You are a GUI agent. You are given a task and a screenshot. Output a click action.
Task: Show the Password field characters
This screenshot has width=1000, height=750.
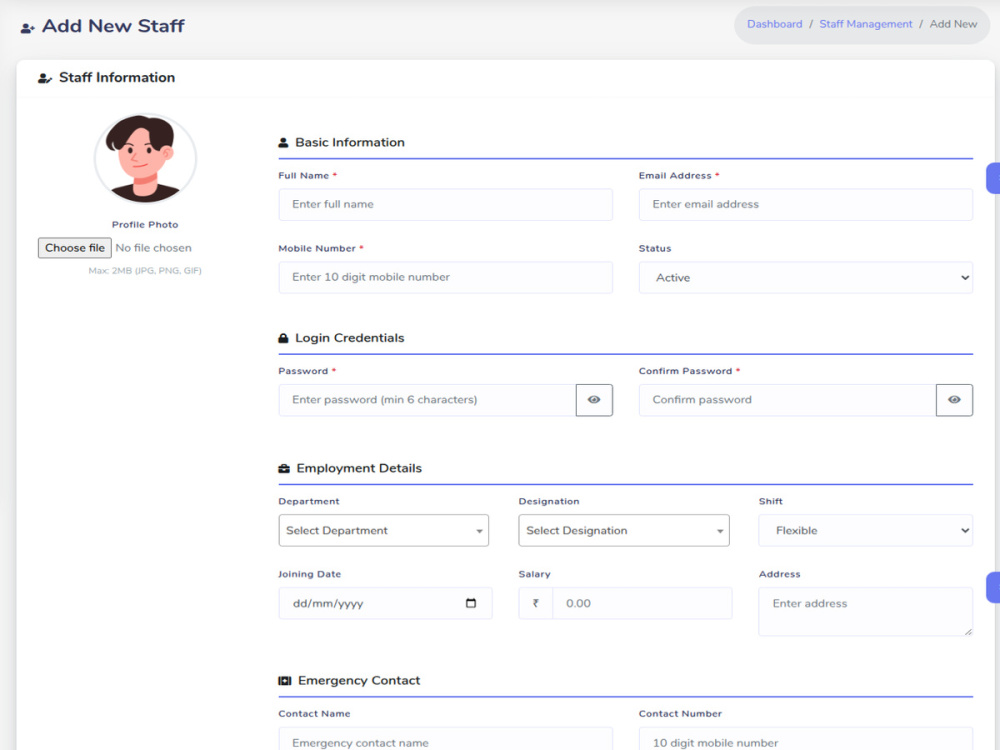tap(594, 400)
